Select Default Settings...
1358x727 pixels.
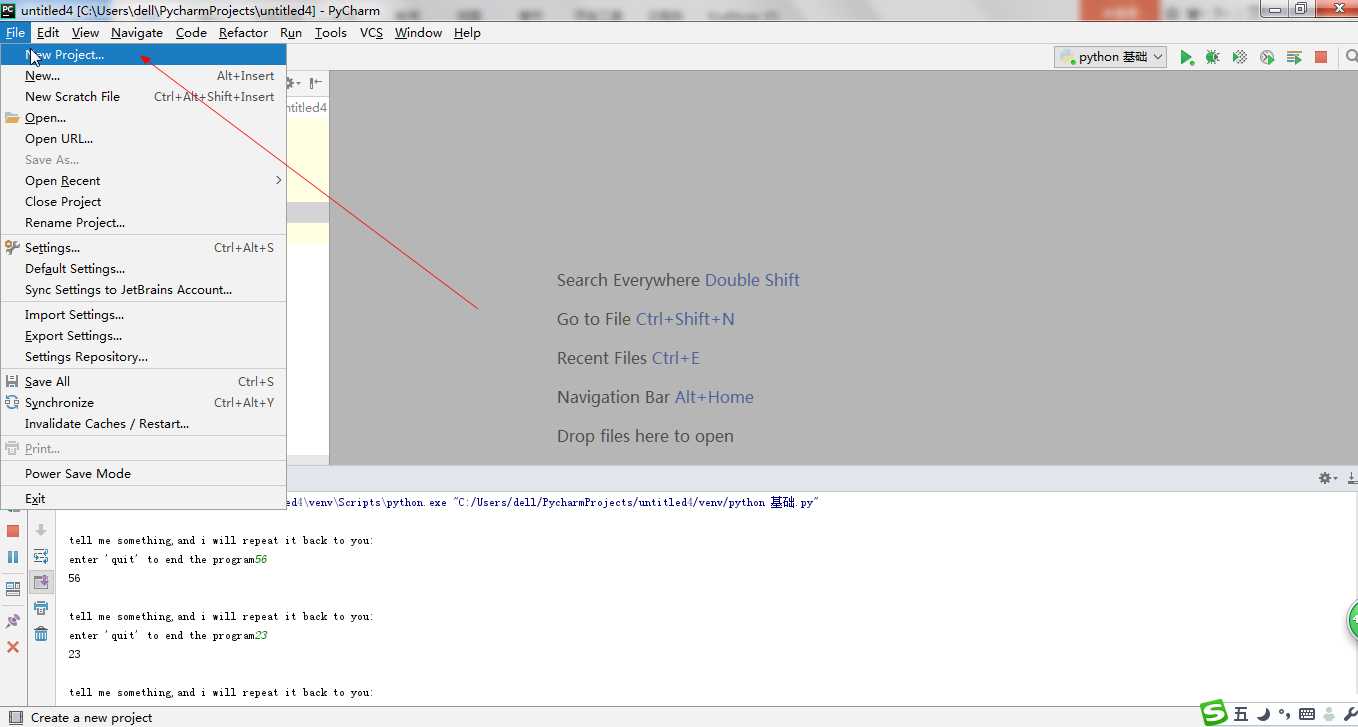coord(143,269)
